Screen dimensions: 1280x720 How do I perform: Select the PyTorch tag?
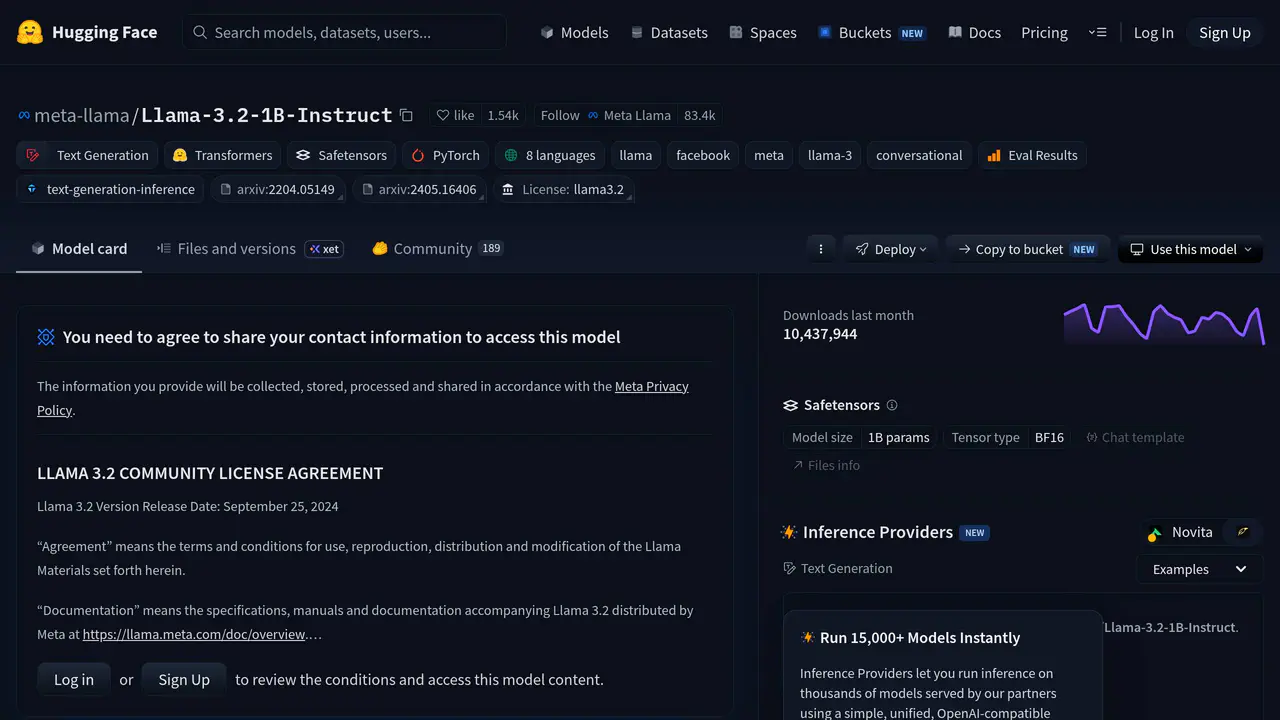coord(445,155)
